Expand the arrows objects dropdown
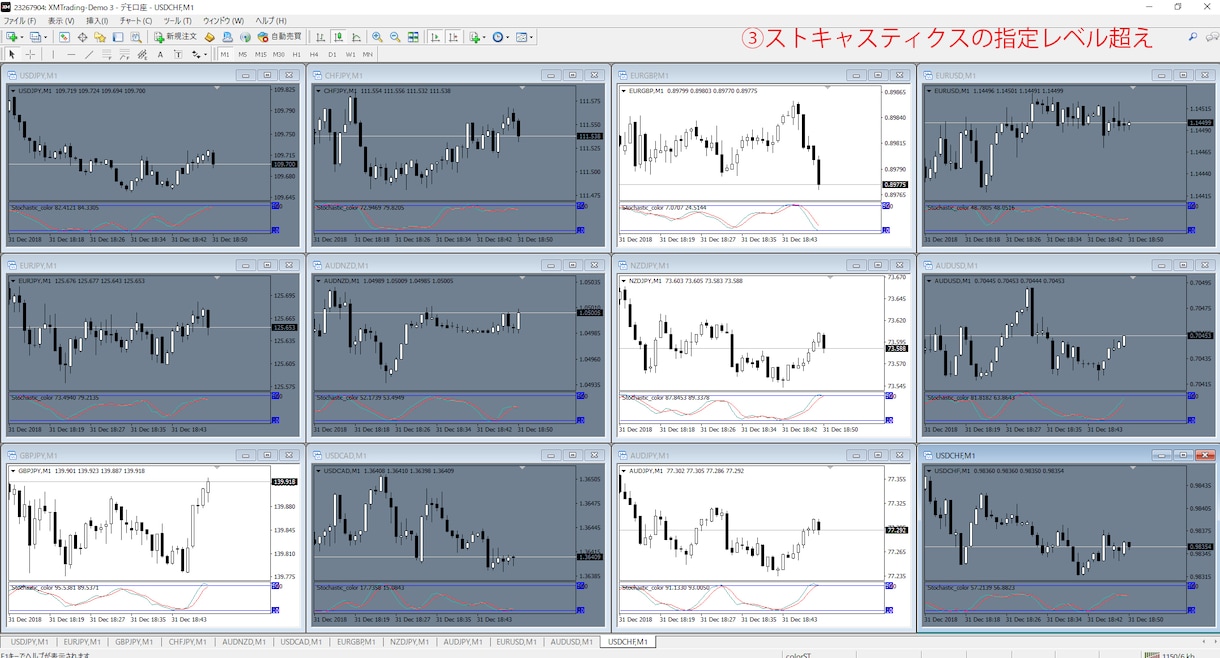This screenshot has height=658, width=1220. [x=205, y=54]
